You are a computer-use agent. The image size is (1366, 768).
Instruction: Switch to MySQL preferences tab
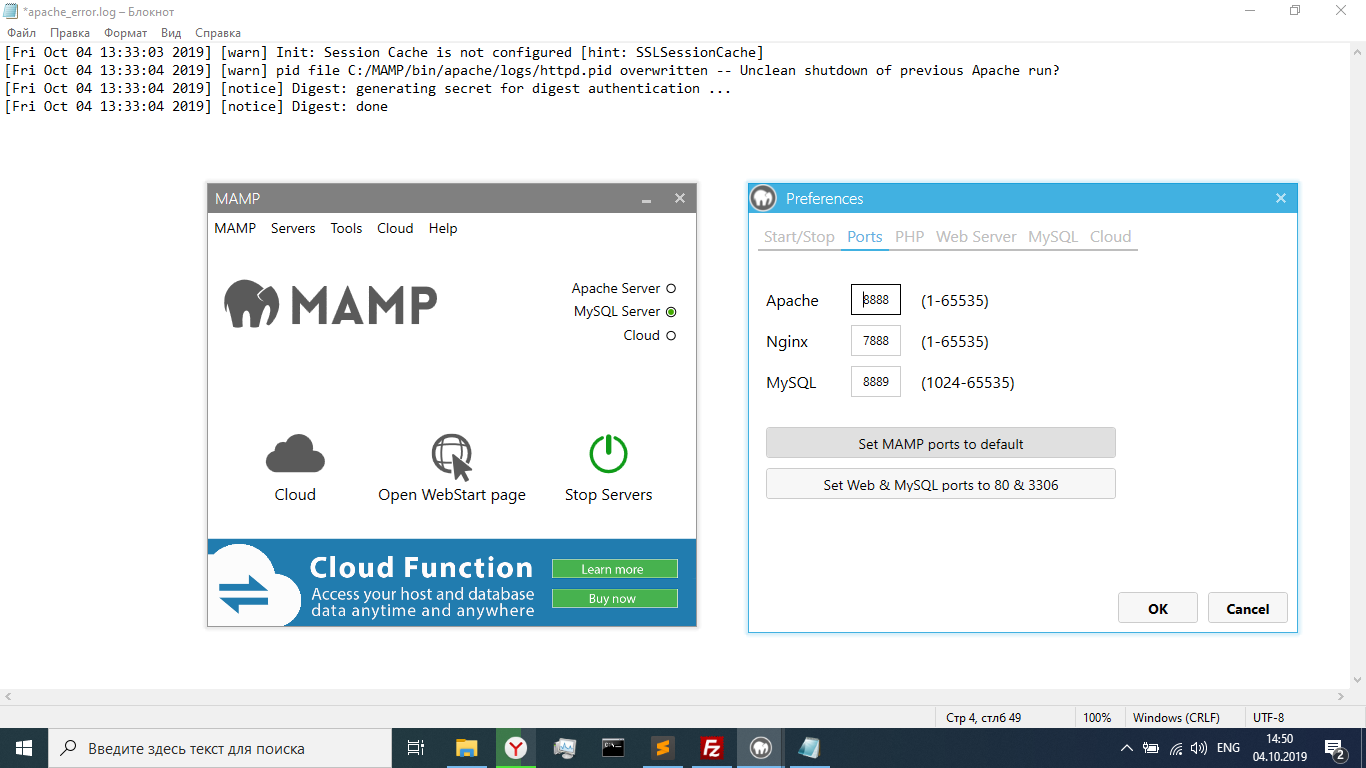1053,237
